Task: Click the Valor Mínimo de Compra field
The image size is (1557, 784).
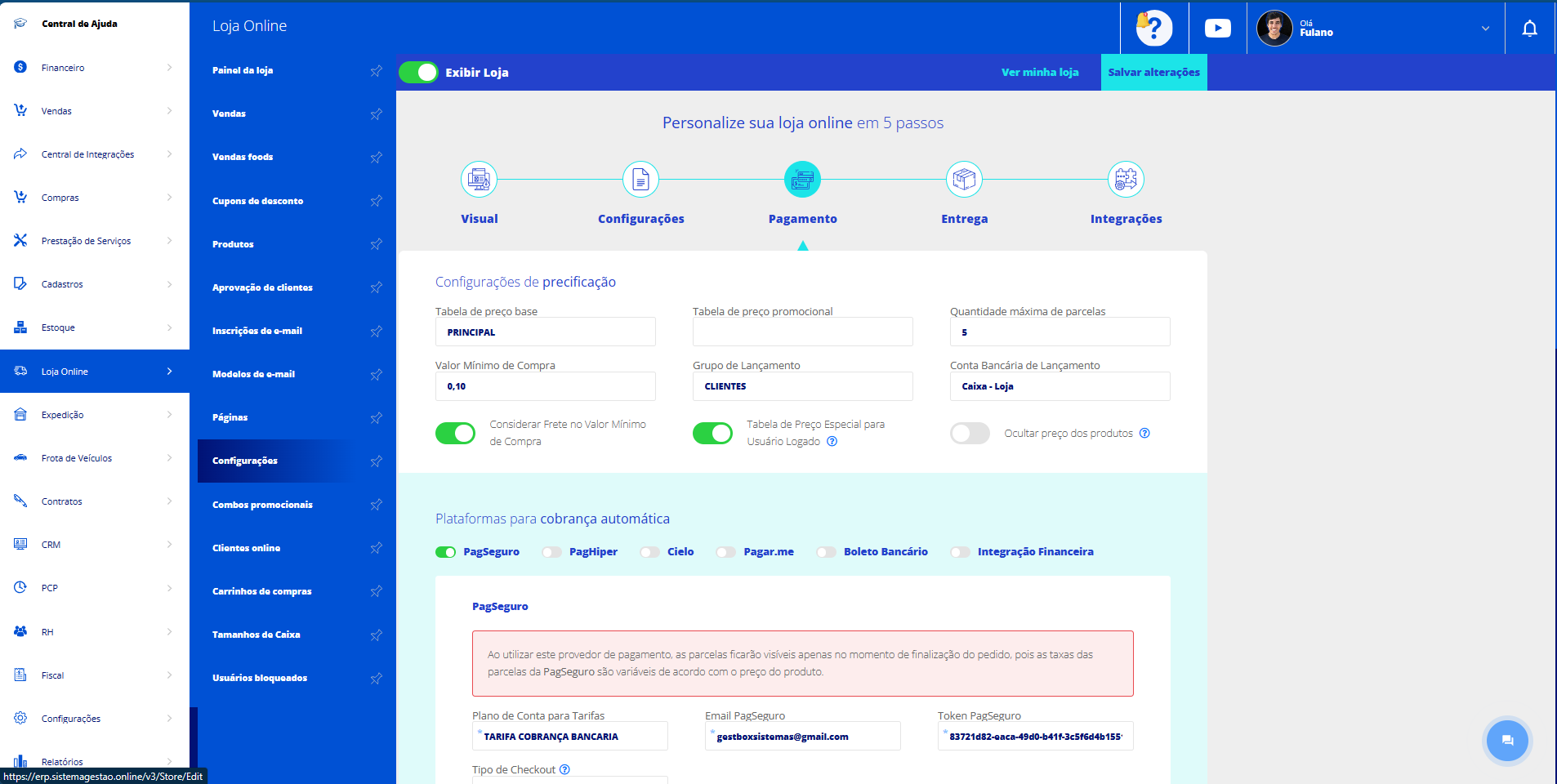Action: [x=545, y=386]
